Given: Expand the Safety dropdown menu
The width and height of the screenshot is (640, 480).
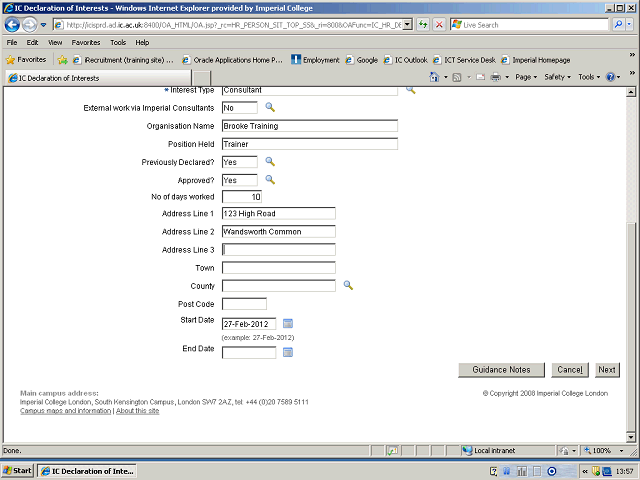Looking at the screenshot, I should (x=557, y=77).
